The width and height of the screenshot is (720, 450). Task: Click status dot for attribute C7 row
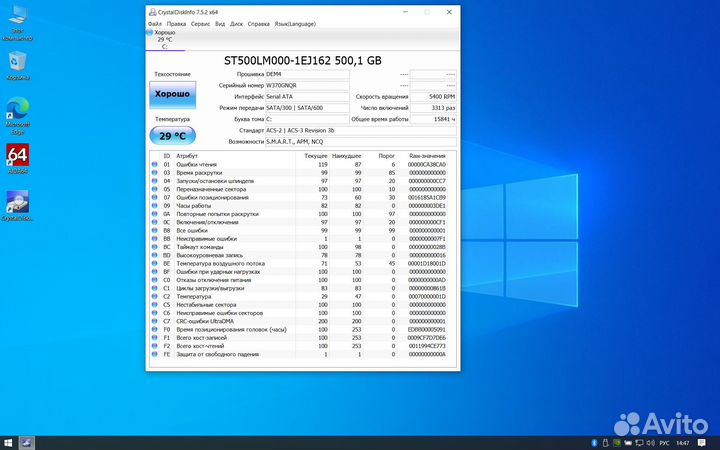(x=154, y=321)
